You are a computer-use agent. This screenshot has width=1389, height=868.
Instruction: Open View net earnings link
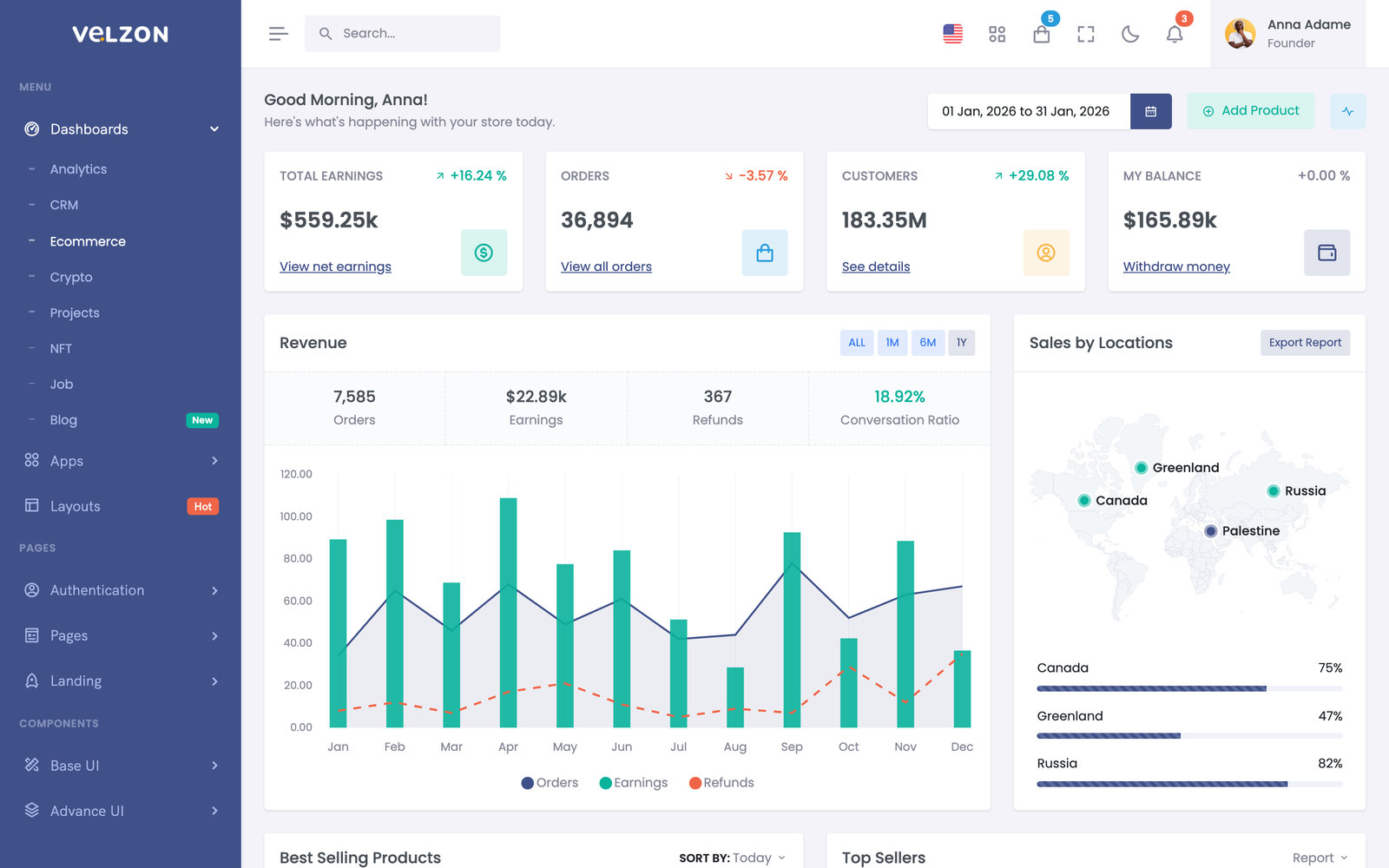[335, 266]
